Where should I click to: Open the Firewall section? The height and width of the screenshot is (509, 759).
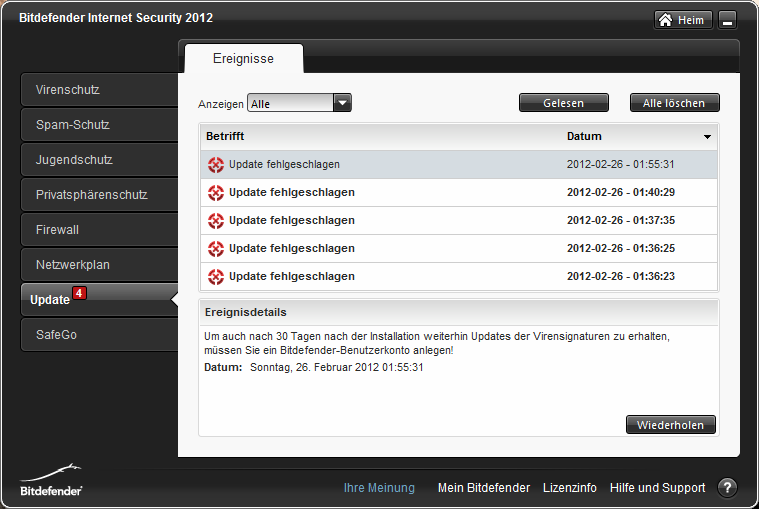(99, 229)
